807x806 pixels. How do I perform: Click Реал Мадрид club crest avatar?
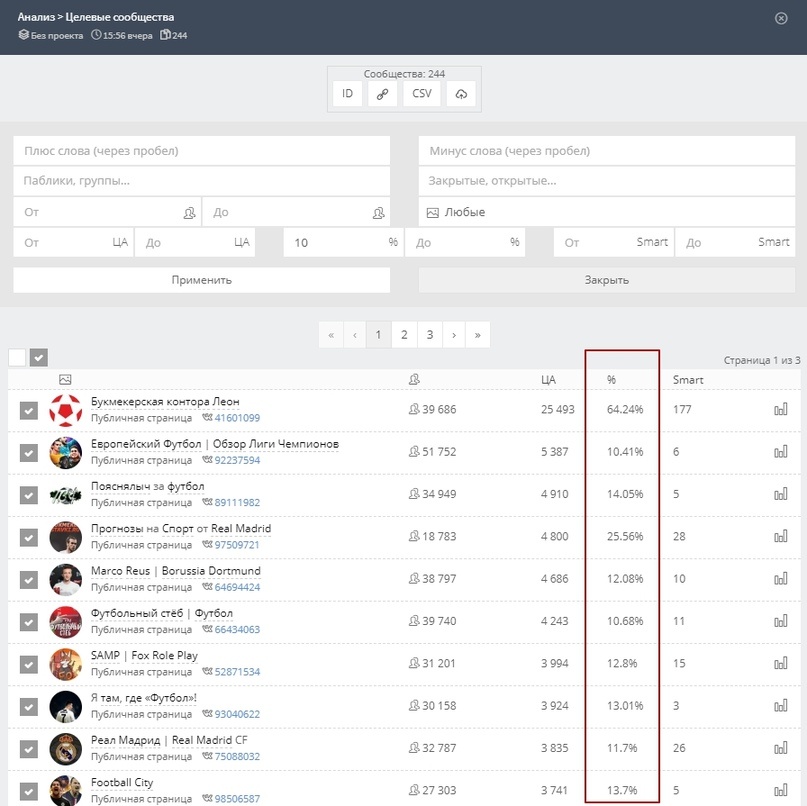65,749
